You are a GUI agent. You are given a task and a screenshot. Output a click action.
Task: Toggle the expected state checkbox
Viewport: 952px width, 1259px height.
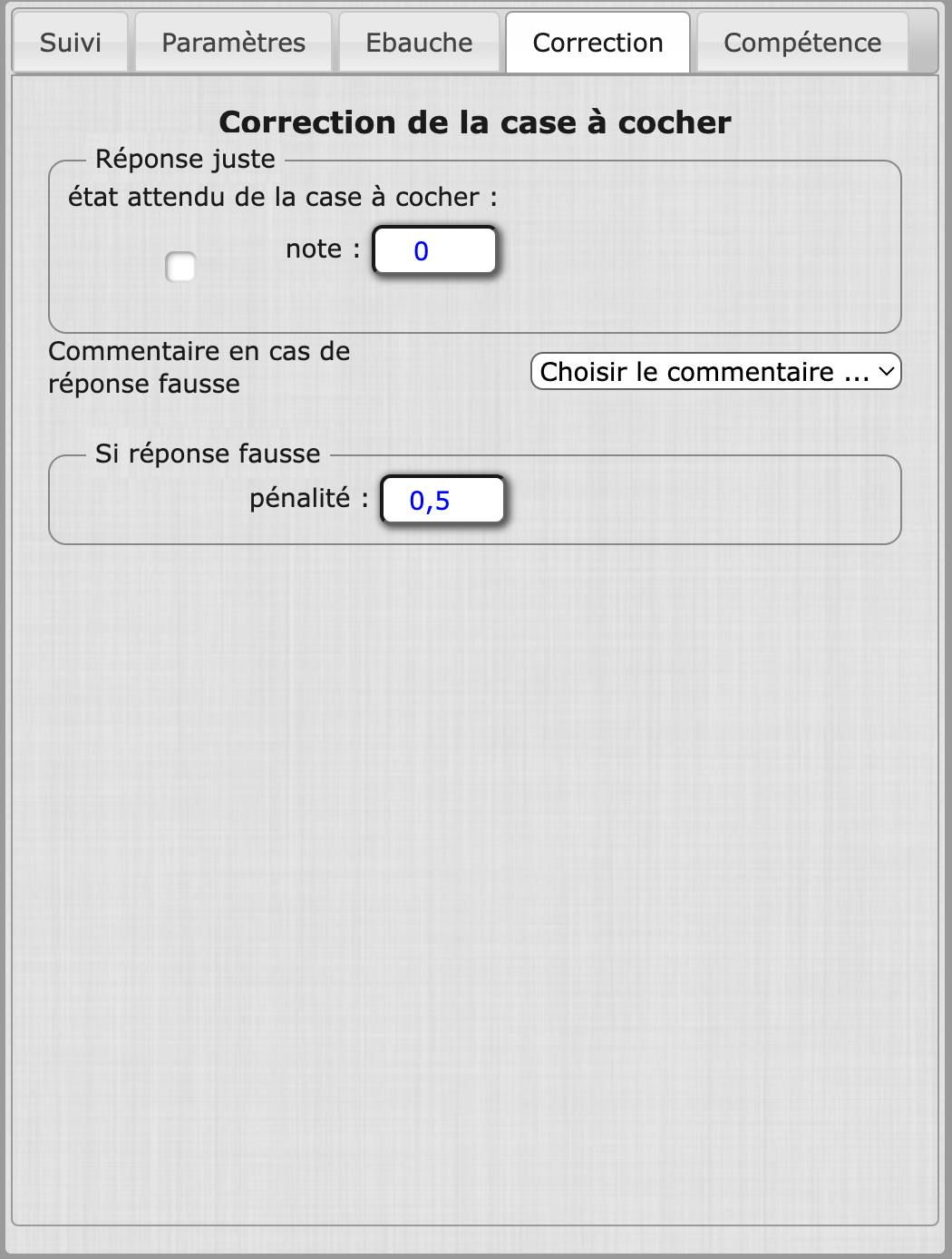point(180,268)
